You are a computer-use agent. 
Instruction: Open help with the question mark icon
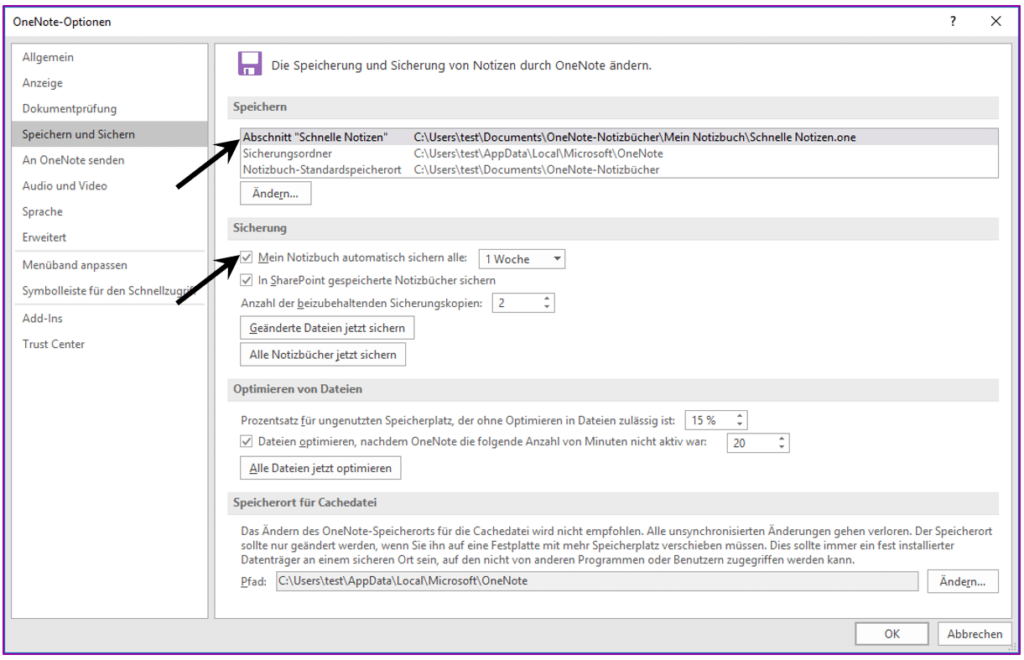[x=953, y=22]
